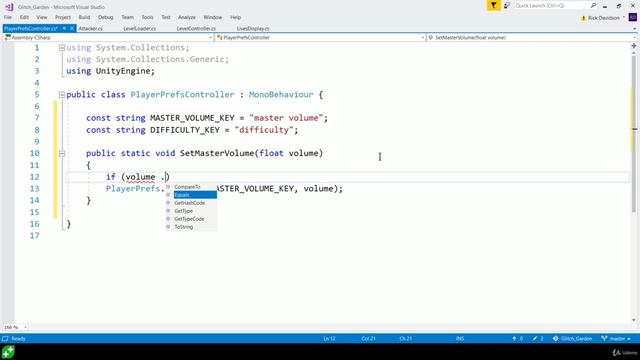
Task: Open the master branch dropdown in status bar
Action: coord(616,338)
